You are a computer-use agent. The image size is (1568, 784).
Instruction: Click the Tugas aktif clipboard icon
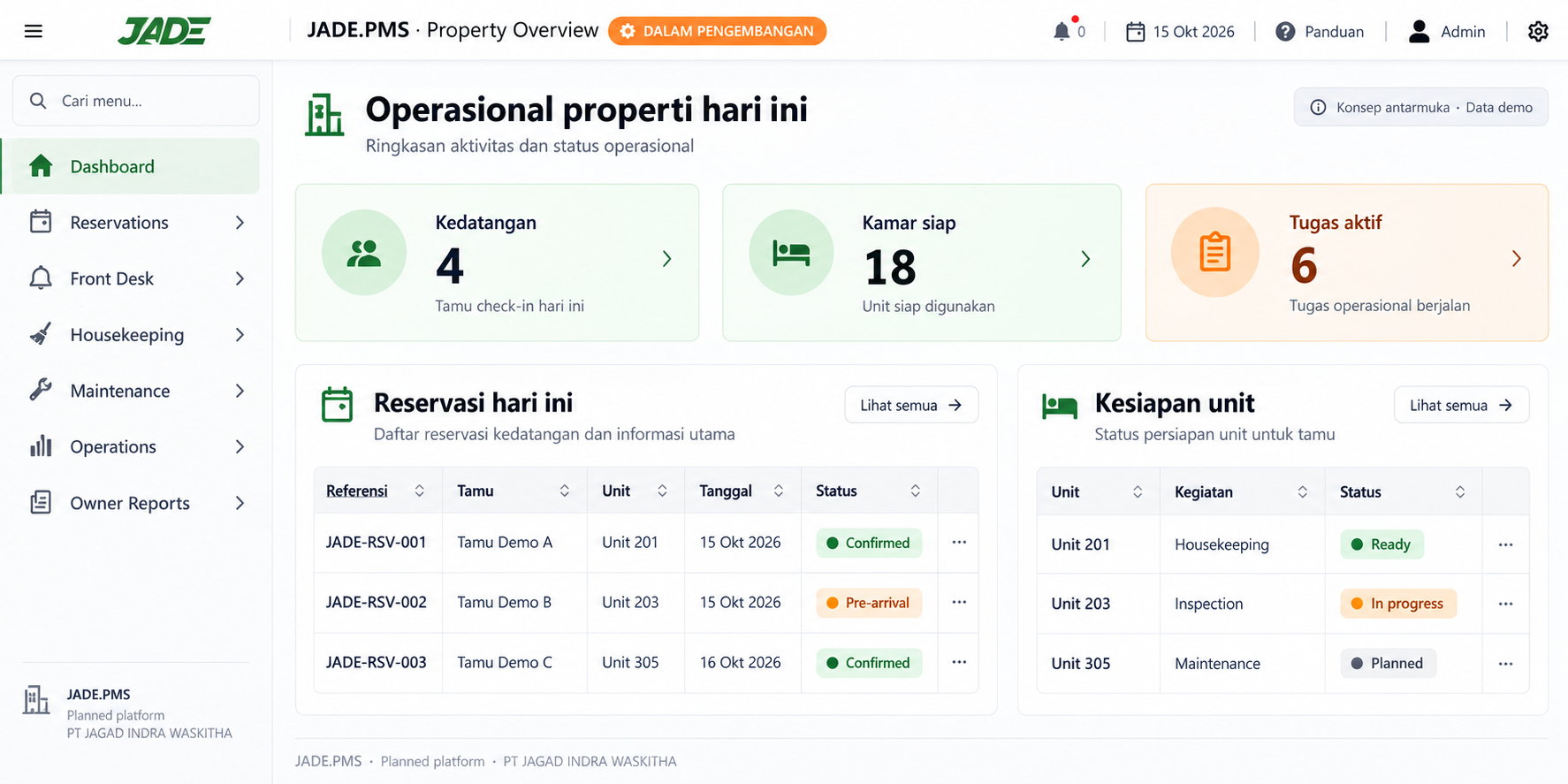coord(1214,253)
